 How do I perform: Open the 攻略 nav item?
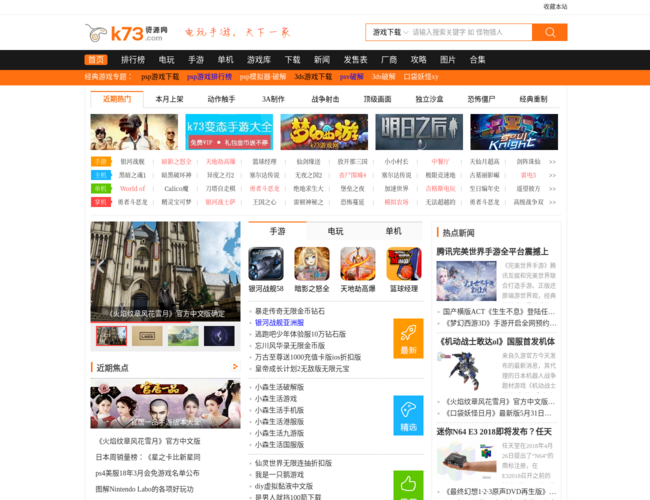[x=418, y=60]
